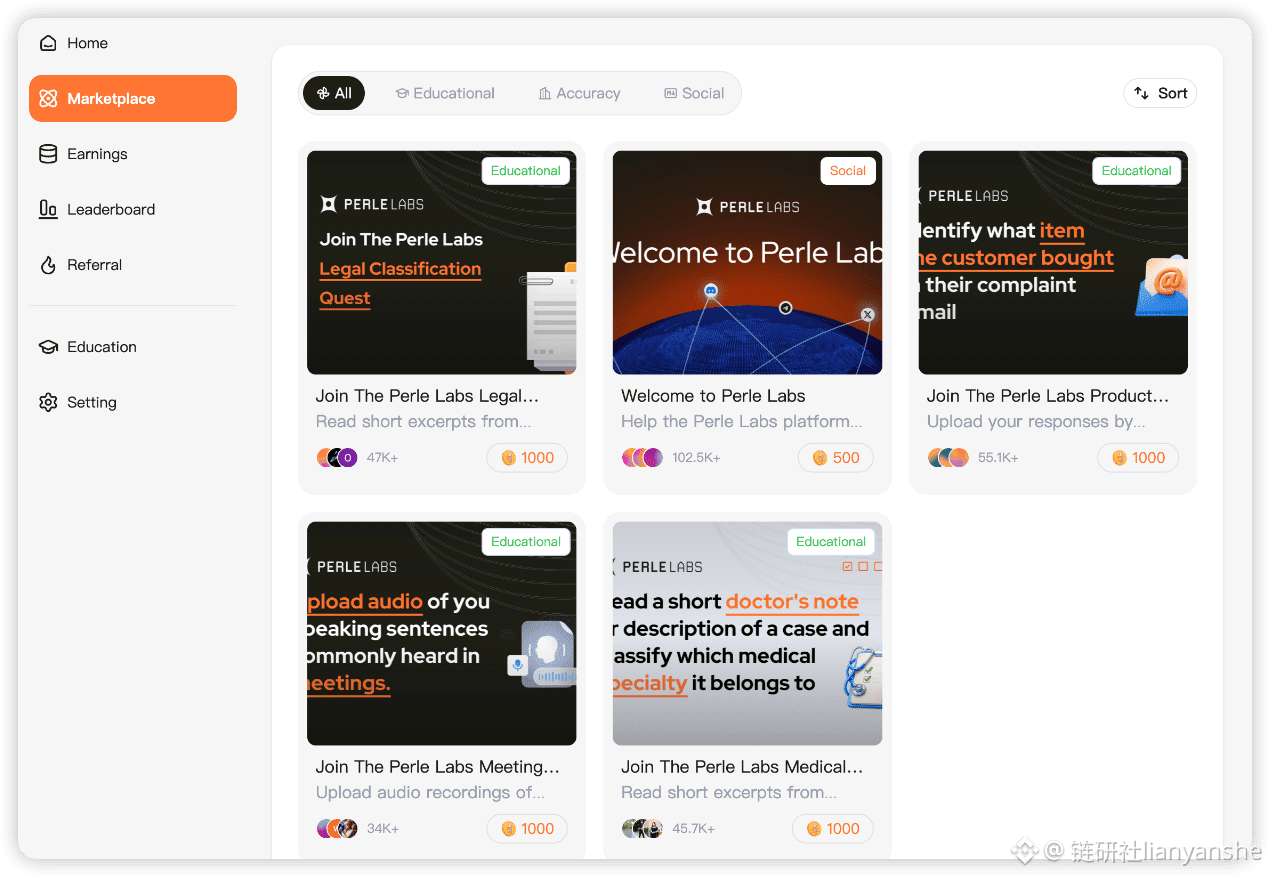Click the Social tag on Welcome card
Viewport: 1270px width, 877px height.
848,171
